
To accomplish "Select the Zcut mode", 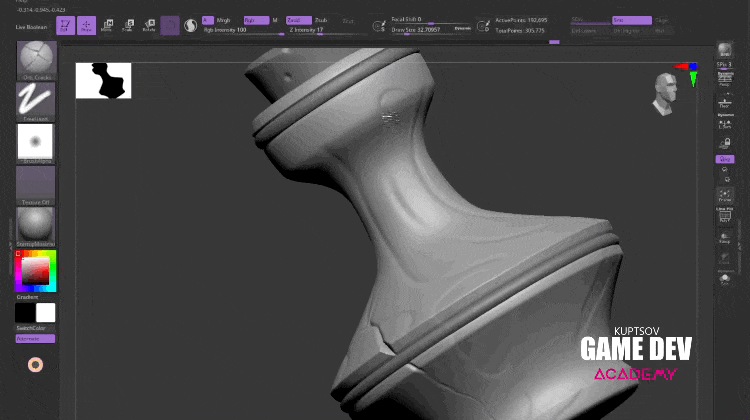I will [348, 21].
